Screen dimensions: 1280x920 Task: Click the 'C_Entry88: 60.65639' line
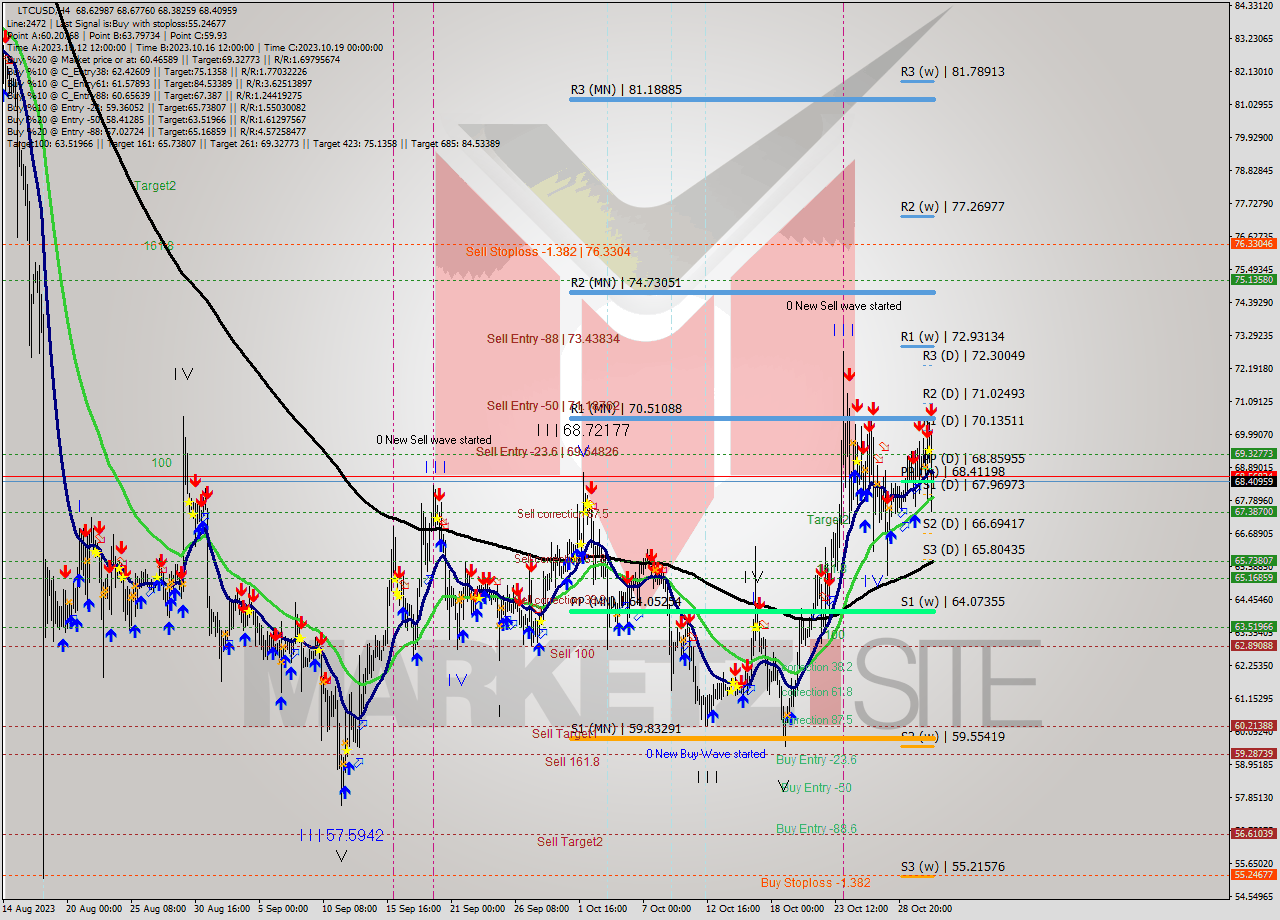tap(156, 96)
